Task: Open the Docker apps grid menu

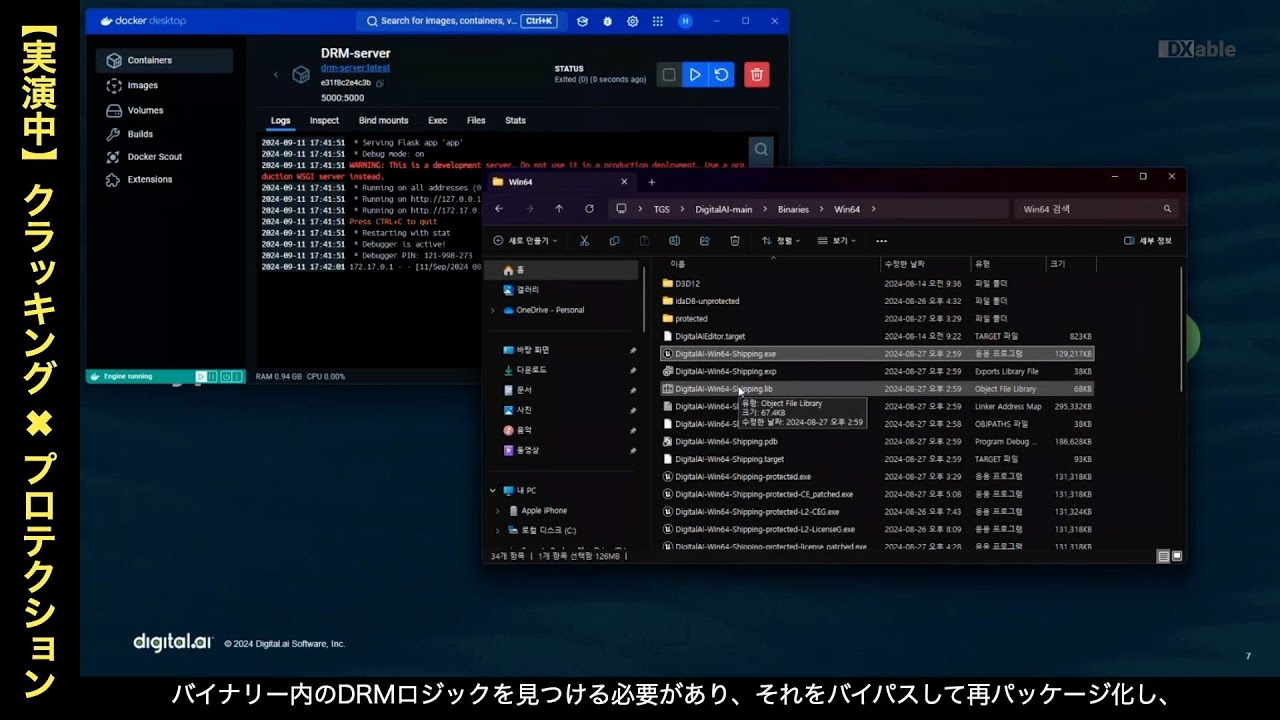Action: coord(657,21)
